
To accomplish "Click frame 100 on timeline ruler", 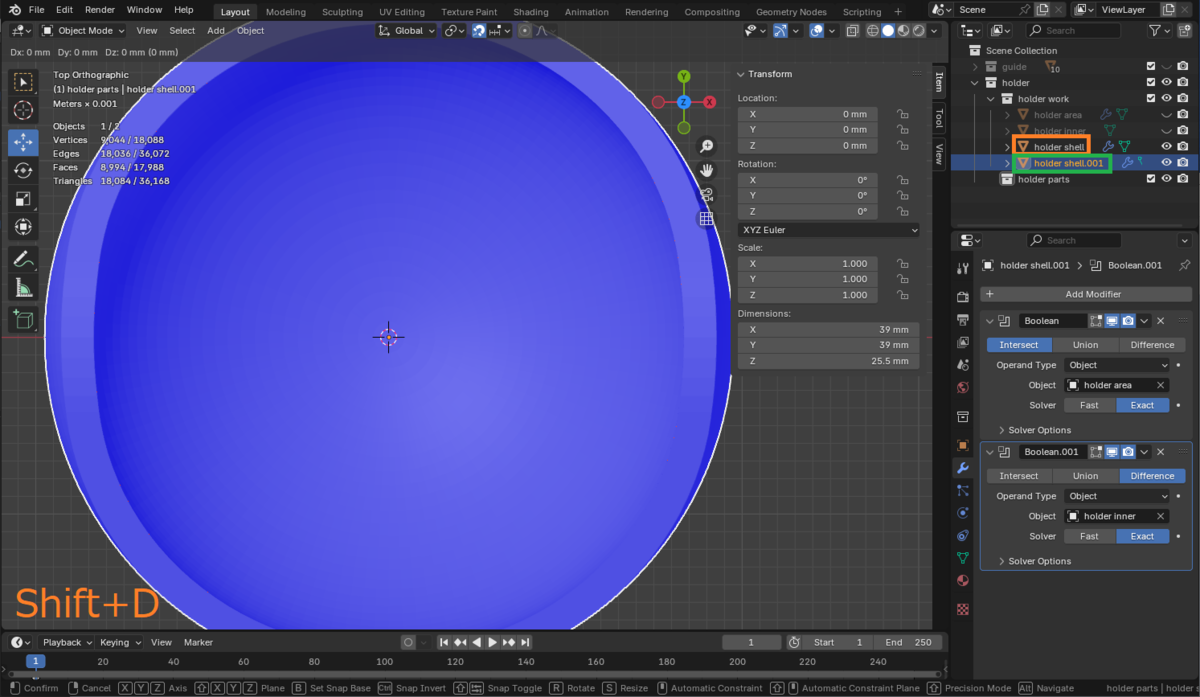I will click(384, 662).
